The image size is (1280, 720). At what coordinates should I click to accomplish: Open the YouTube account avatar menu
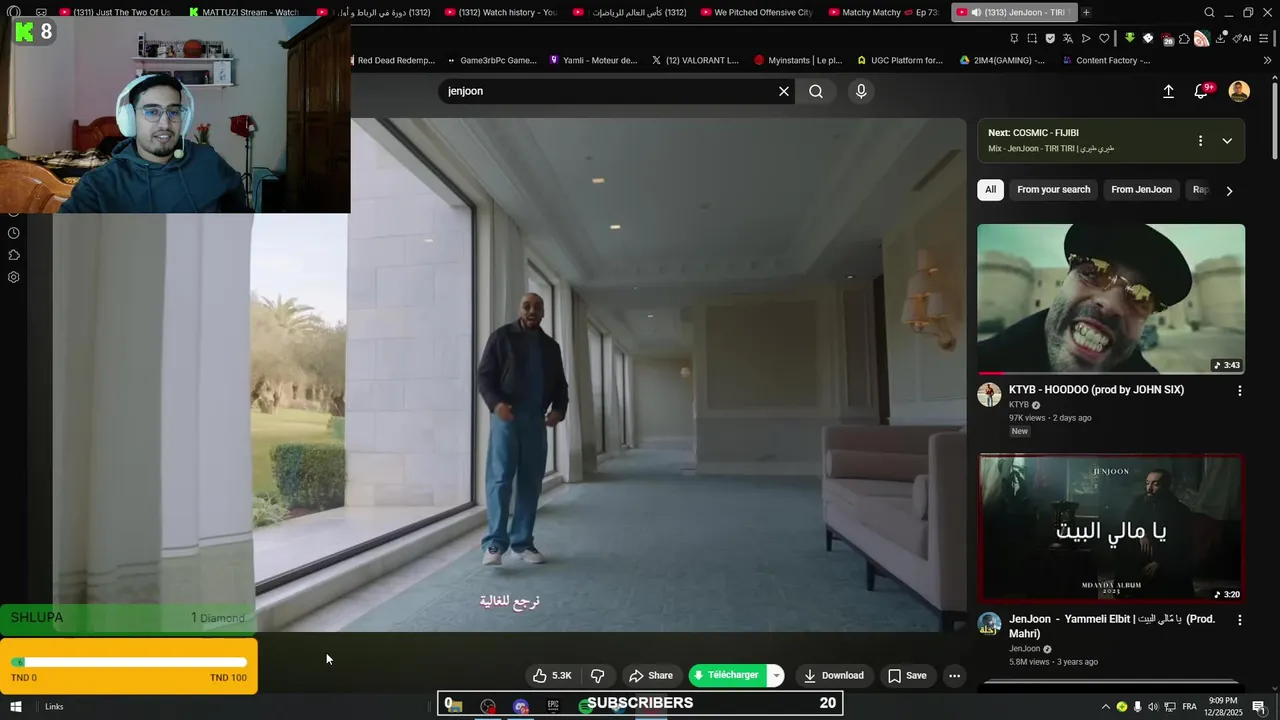[1239, 91]
